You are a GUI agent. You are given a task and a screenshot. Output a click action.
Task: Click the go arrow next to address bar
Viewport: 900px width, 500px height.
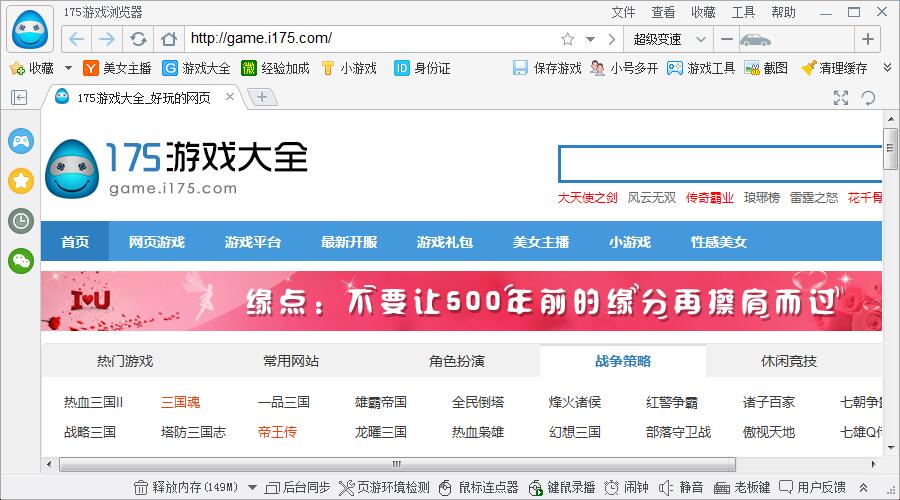pyautogui.click(x=612, y=40)
